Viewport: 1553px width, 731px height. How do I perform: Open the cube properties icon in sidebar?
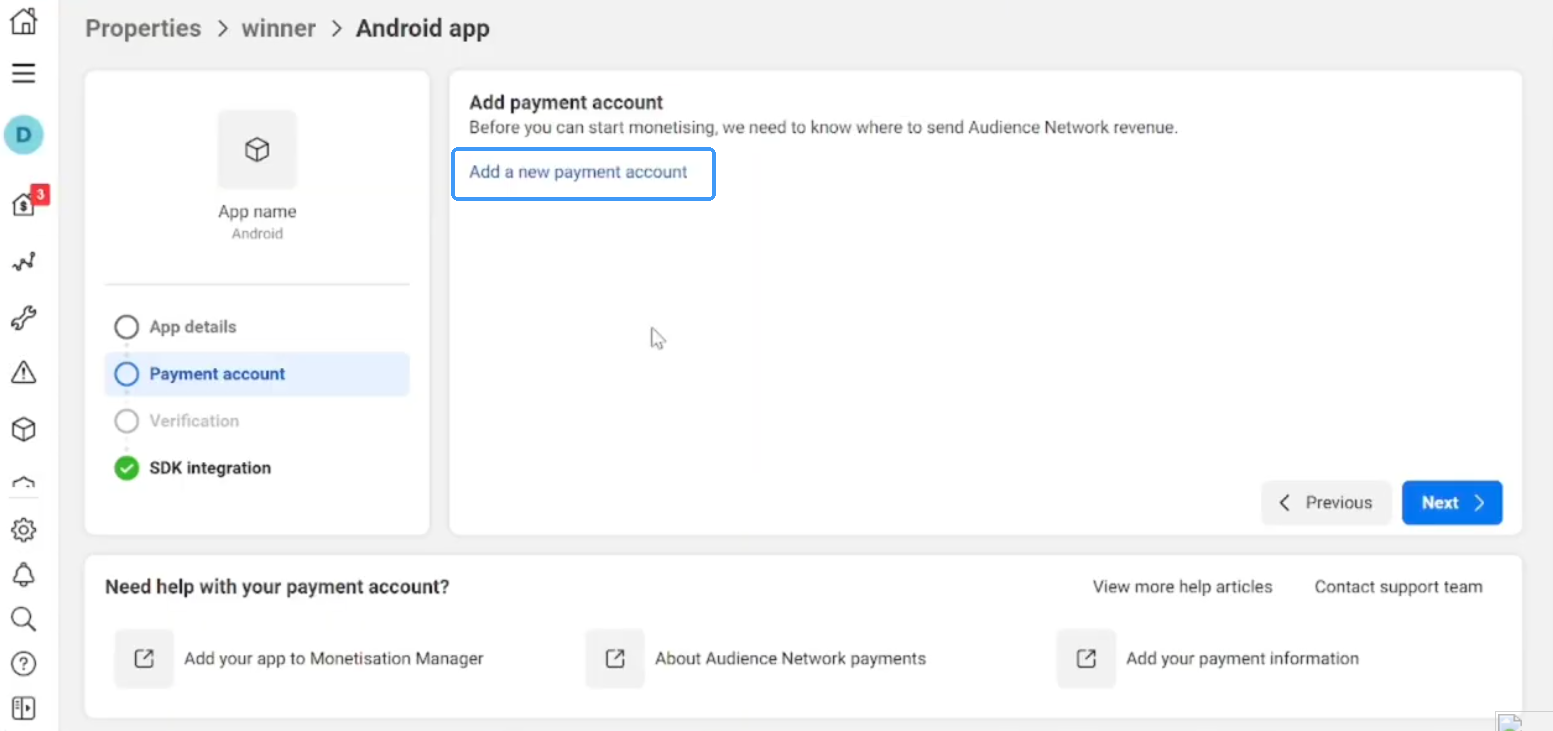tap(23, 430)
